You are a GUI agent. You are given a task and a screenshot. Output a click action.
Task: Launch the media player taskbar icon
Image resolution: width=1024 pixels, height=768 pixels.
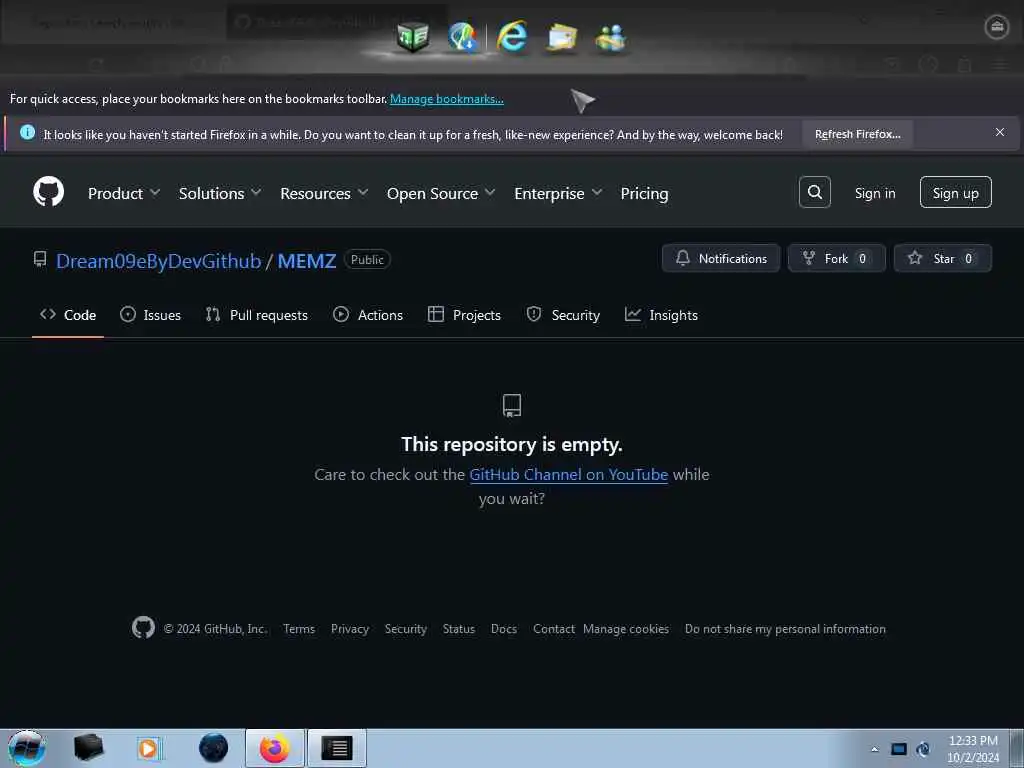point(150,748)
